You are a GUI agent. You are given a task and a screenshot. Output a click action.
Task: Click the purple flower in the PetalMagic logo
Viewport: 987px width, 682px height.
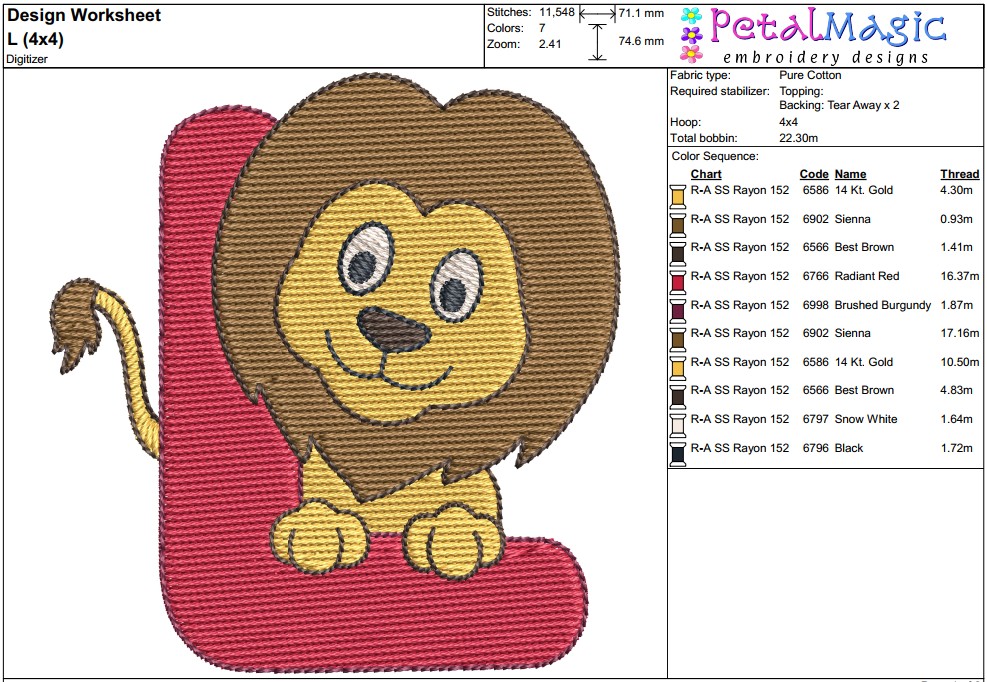(x=691, y=35)
